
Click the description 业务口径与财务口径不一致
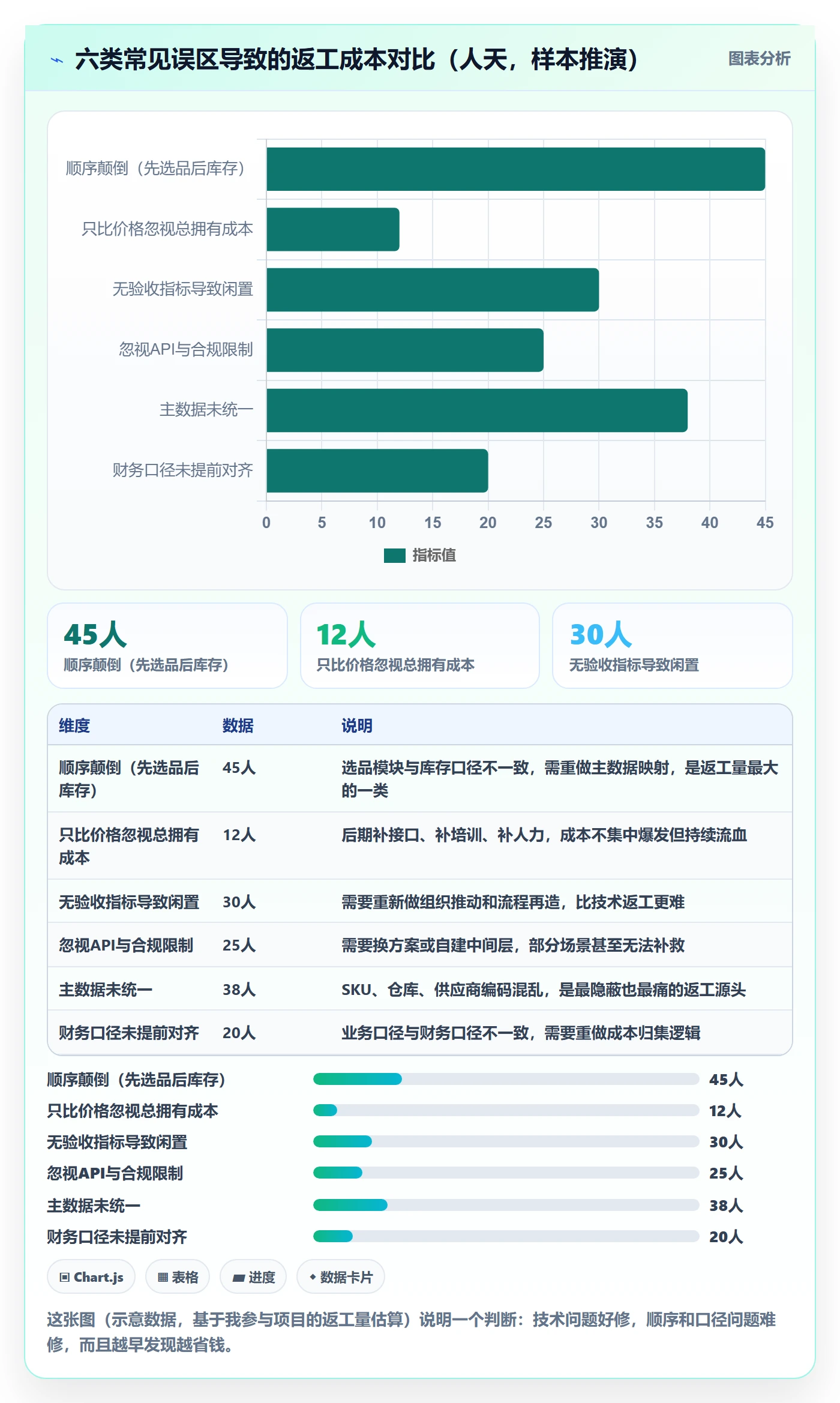[521, 1033]
